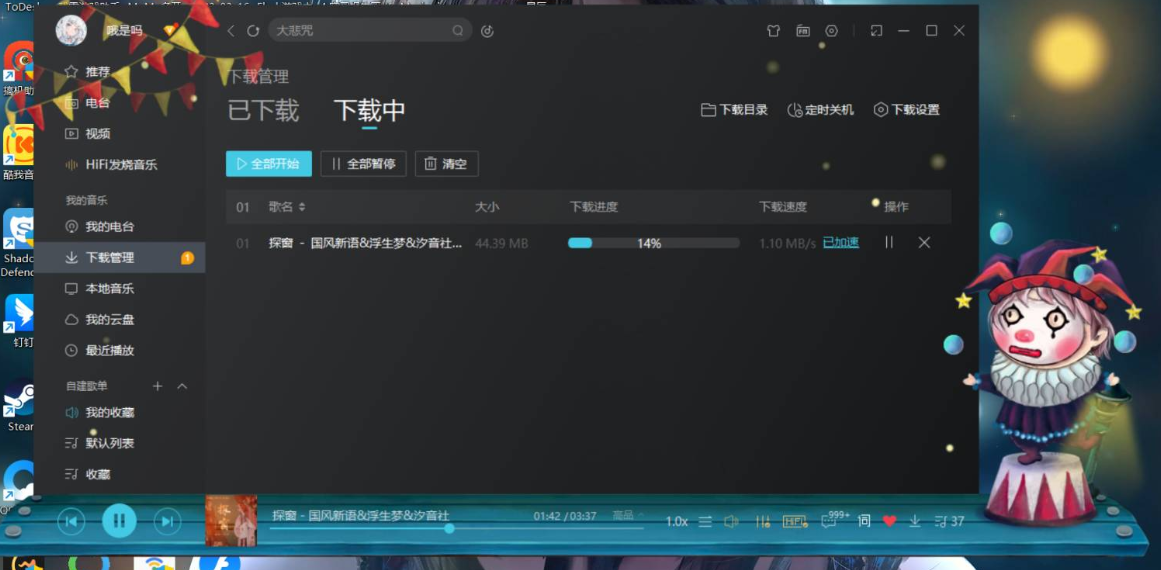Pause the 探窗 download in the row

click(x=888, y=243)
